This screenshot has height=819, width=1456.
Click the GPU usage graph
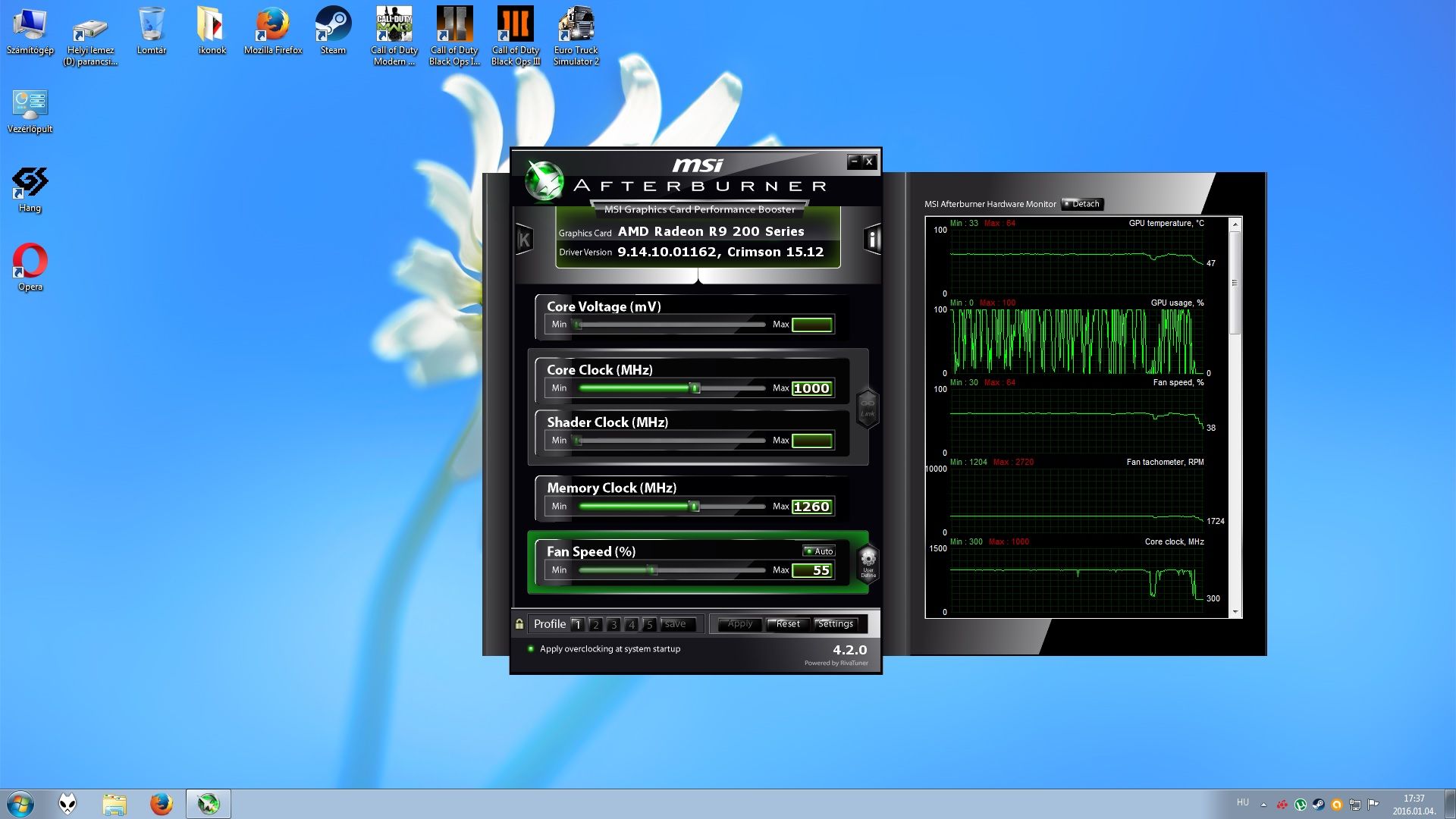tap(1077, 340)
